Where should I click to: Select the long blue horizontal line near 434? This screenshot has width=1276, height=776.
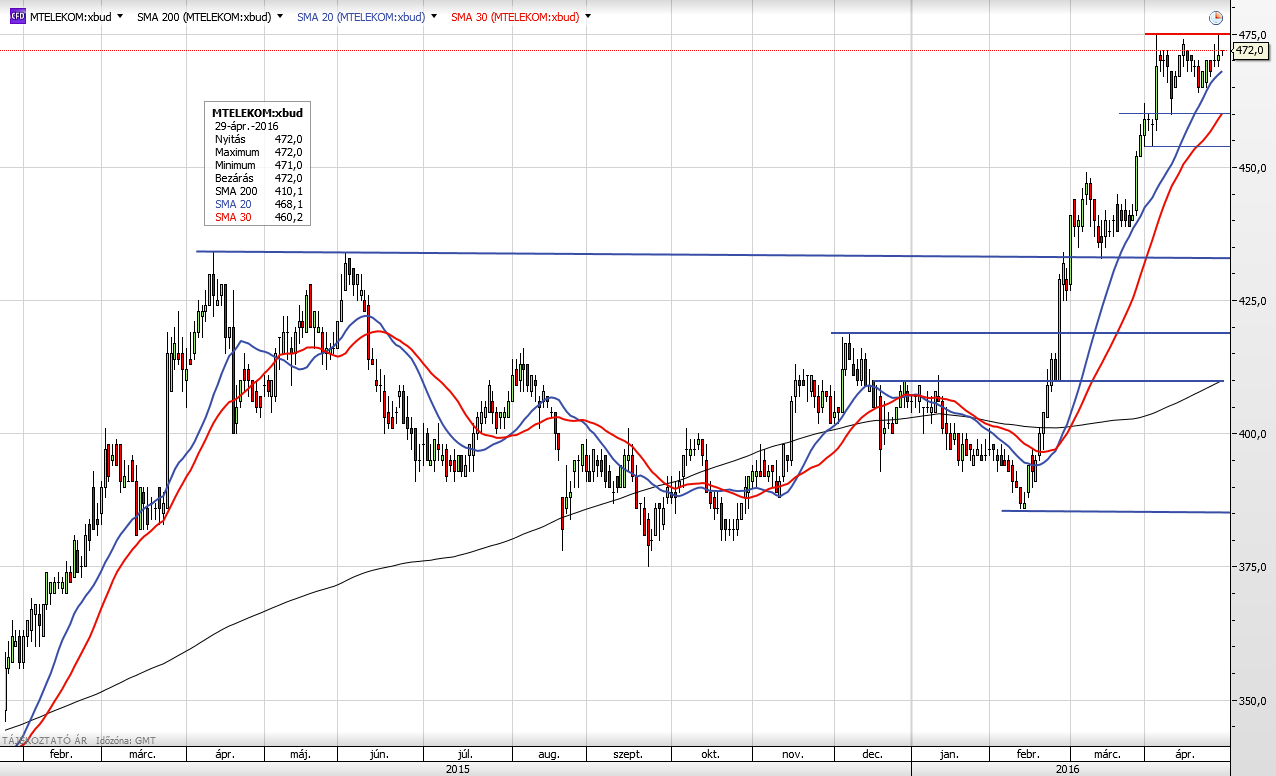click(713, 255)
